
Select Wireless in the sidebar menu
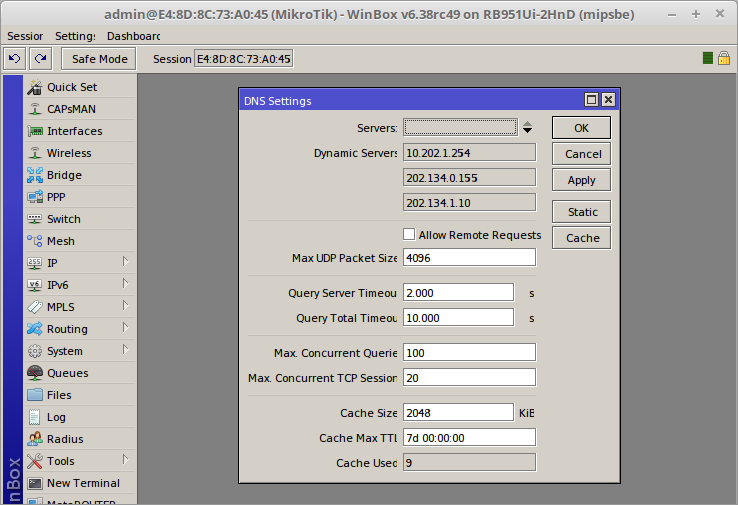pyautogui.click(x=80, y=153)
